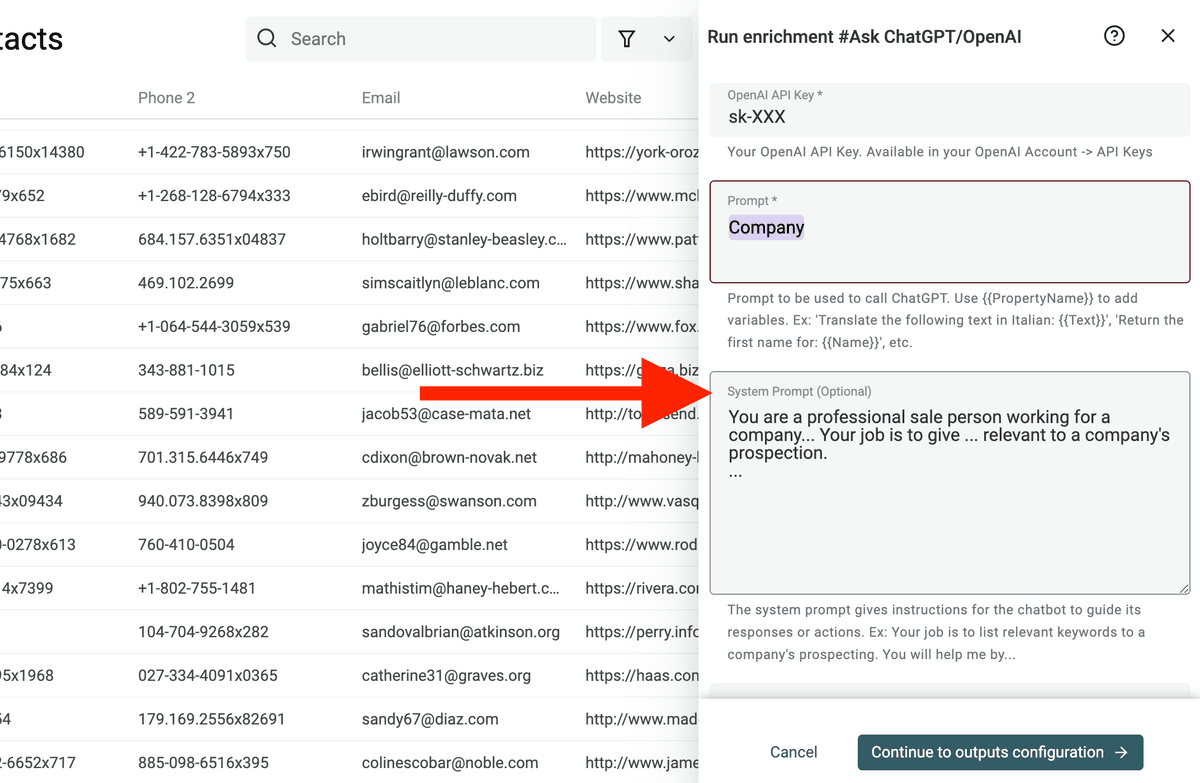
Task: Expand the filter dropdown chevron
Action: (x=670, y=39)
